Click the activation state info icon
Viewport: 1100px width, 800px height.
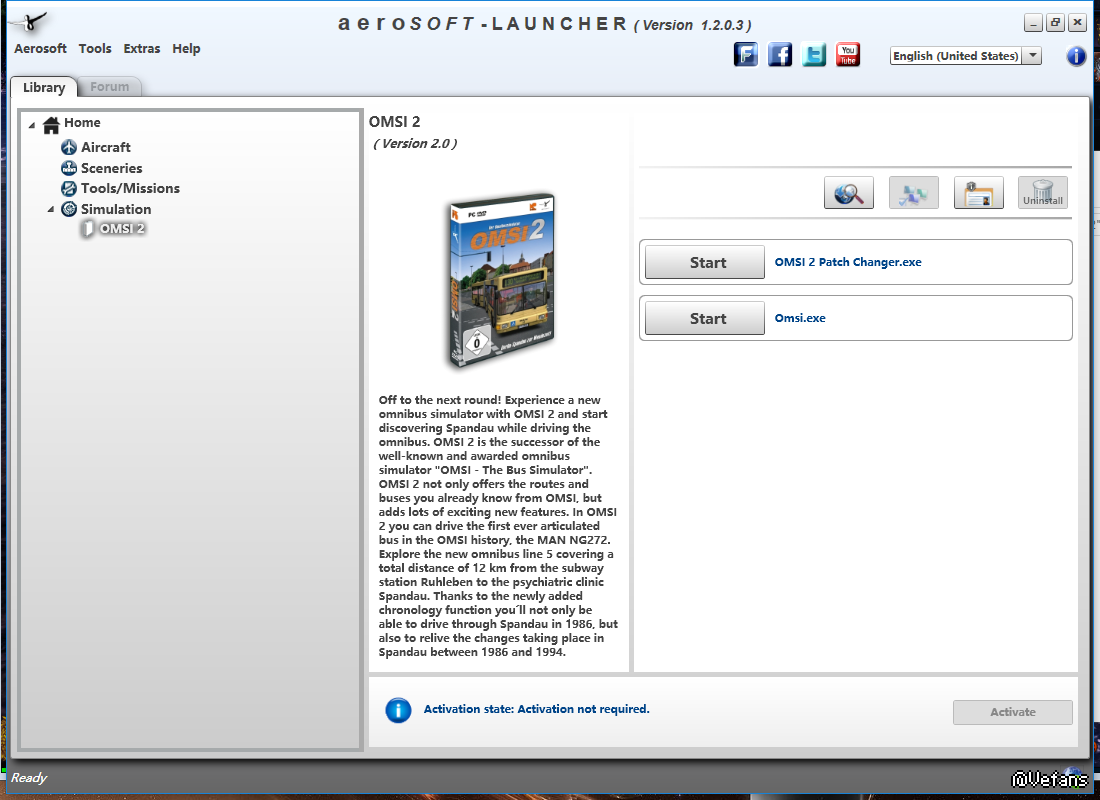(398, 710)
